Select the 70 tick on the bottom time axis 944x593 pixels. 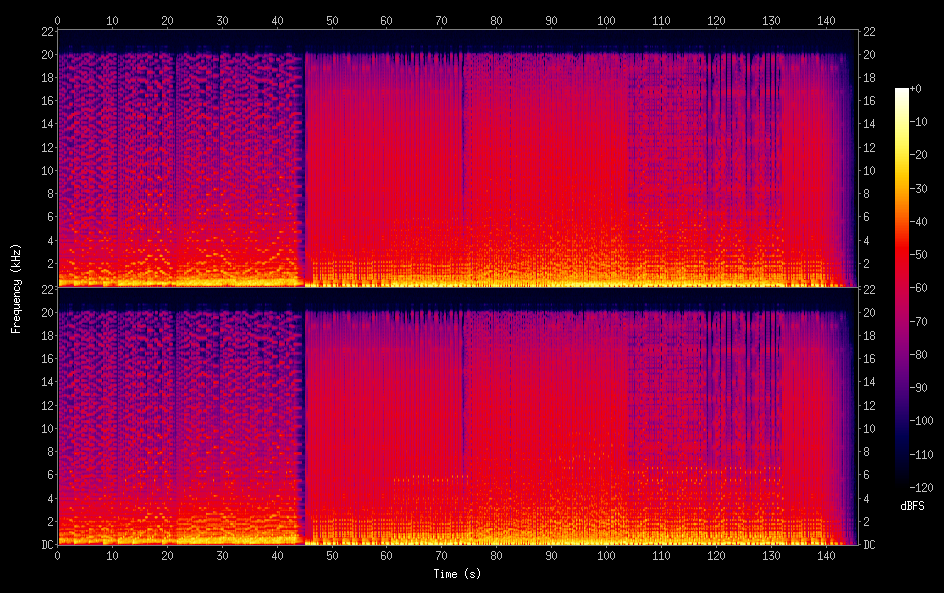441,555
